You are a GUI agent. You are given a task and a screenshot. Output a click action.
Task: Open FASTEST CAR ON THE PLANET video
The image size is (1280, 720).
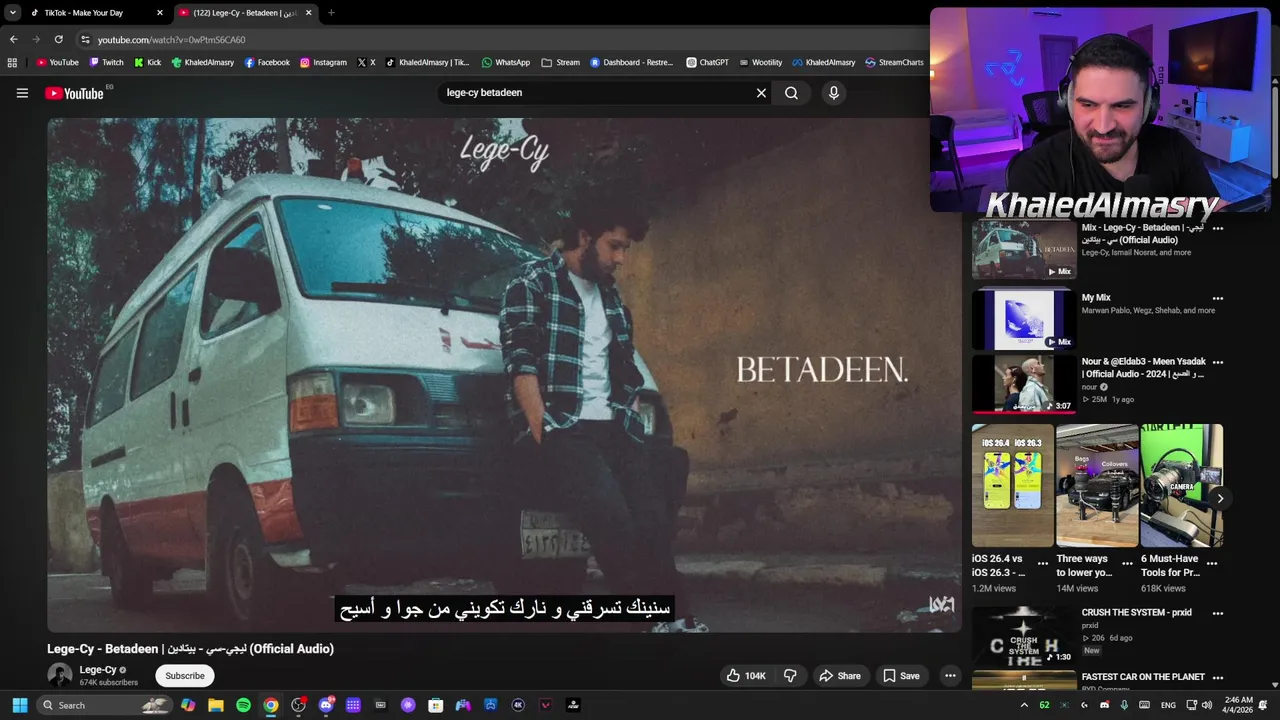(x=1143, y=677)
